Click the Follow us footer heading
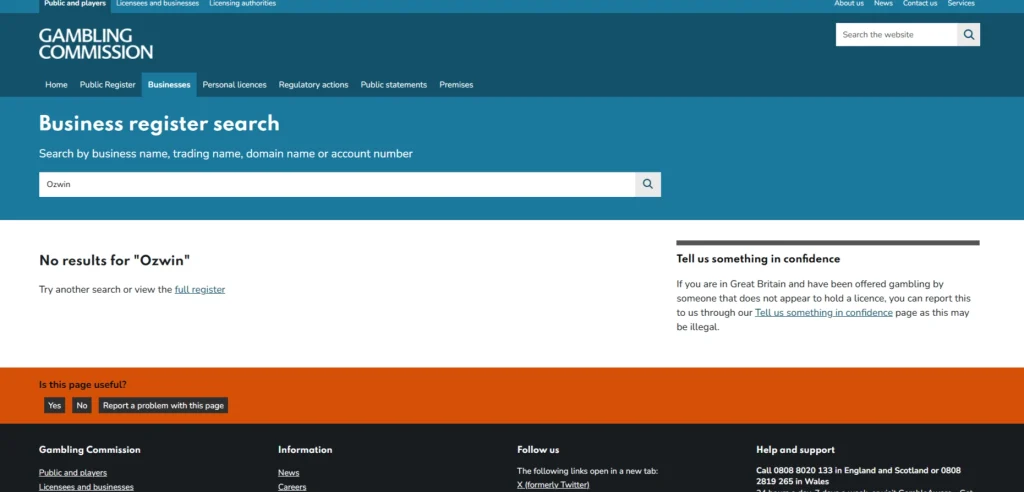 [x=538, y=450]
